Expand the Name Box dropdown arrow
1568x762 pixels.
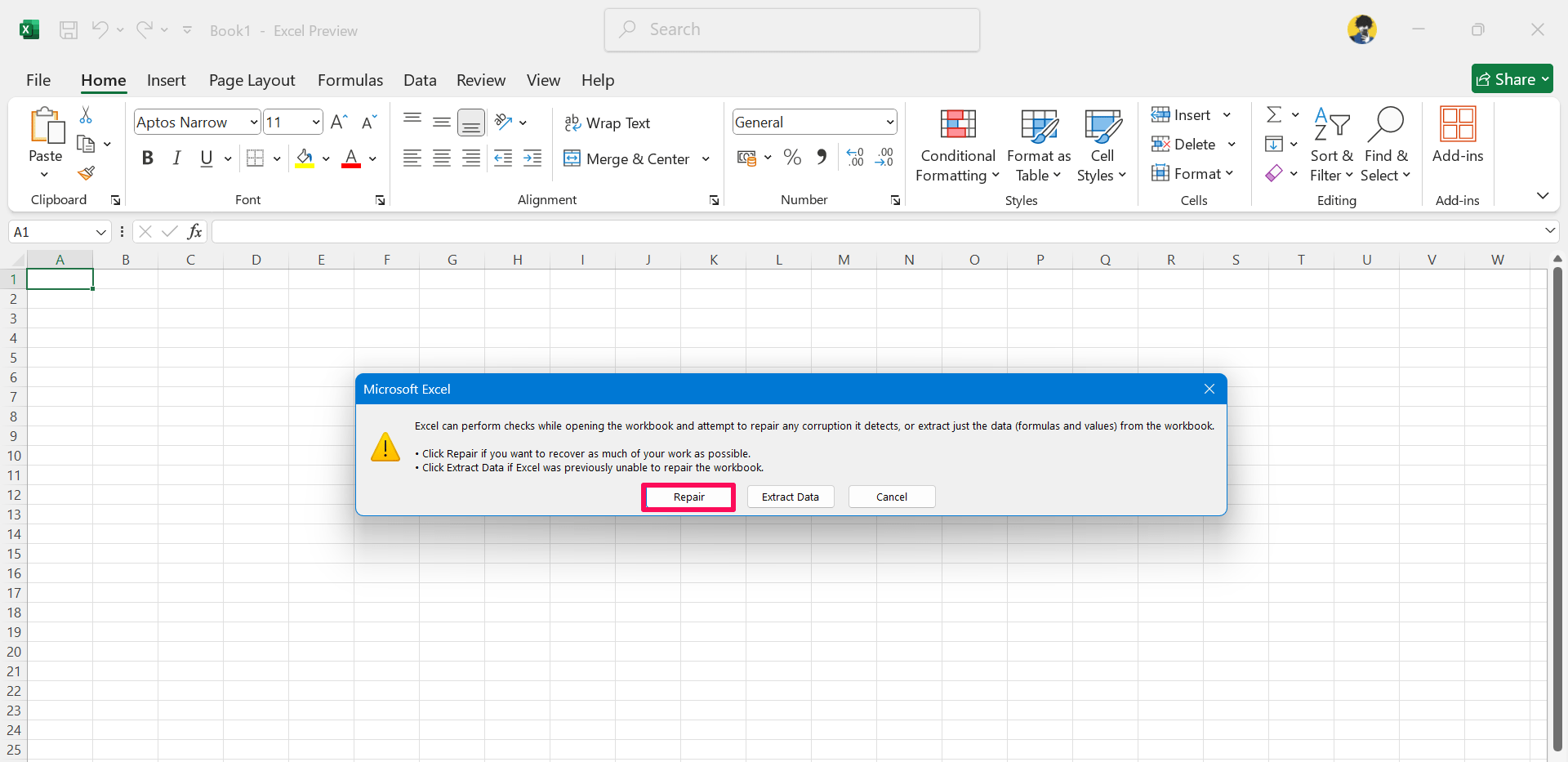[101, 232]
